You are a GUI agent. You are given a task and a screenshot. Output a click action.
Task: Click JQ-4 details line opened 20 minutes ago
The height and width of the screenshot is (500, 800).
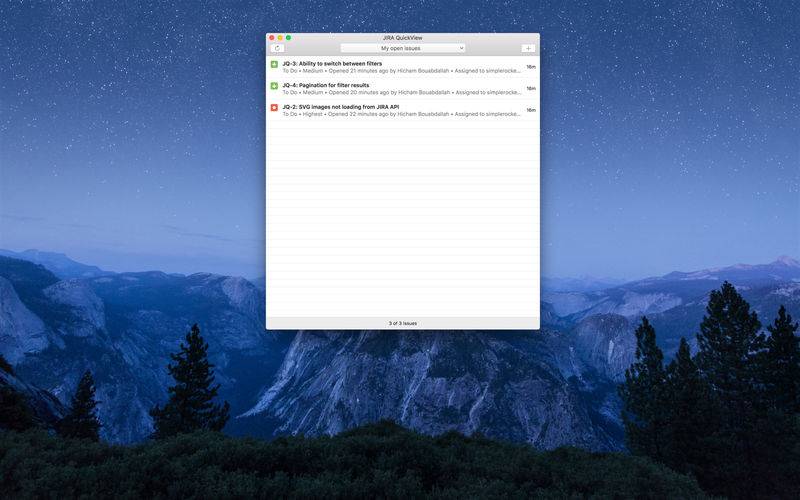(x=402, y=93)
